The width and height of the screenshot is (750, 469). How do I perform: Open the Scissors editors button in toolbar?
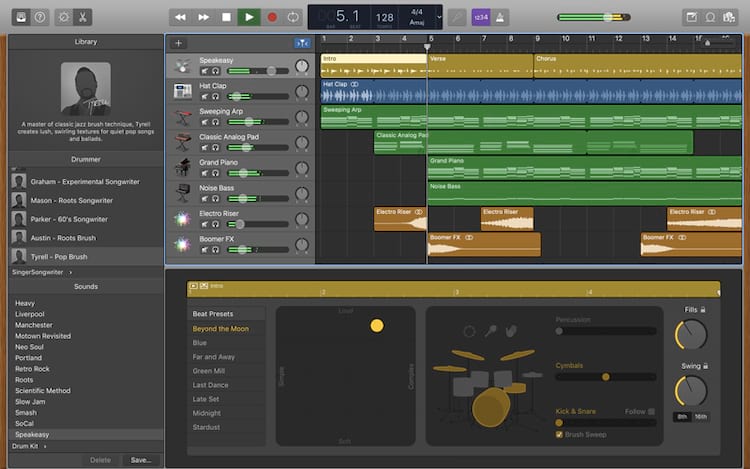click(81, 17)
